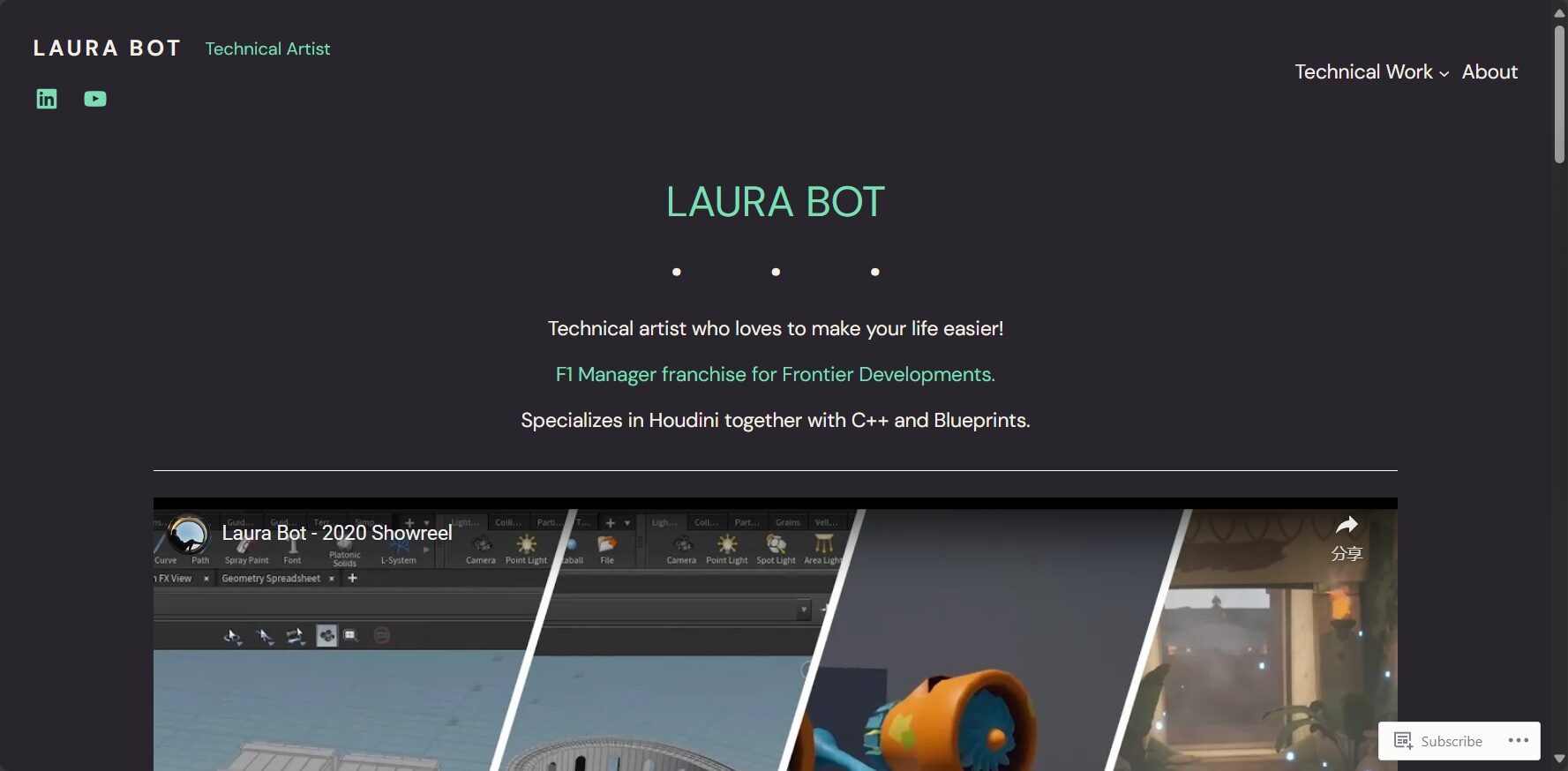Go to the About page
This screenshot has width=1568, height=771.
pyautogui.click(x=1489, y=72)
